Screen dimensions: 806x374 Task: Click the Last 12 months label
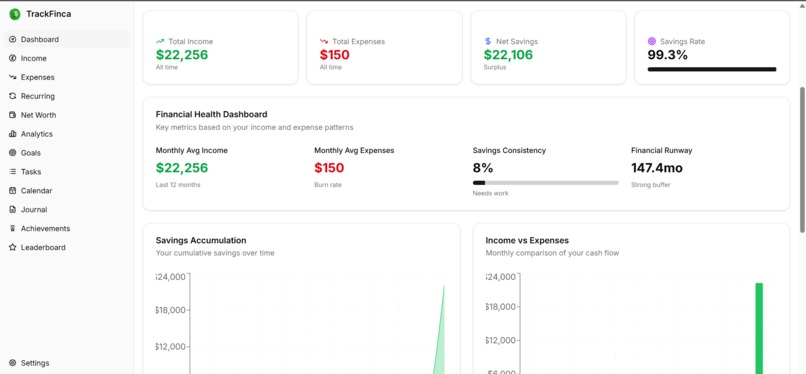(178, 184)
